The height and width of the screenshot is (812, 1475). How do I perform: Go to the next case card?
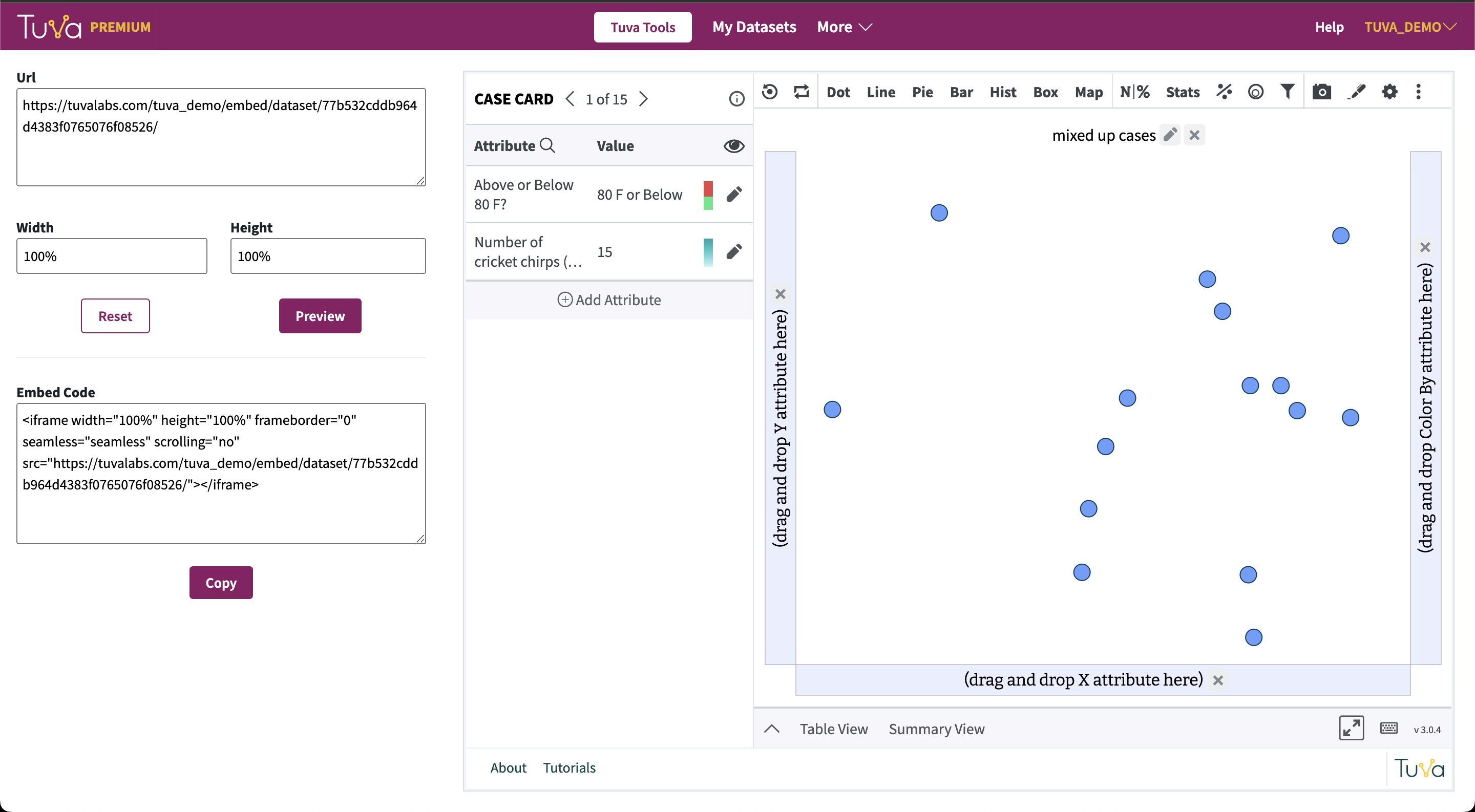point(644,99)
